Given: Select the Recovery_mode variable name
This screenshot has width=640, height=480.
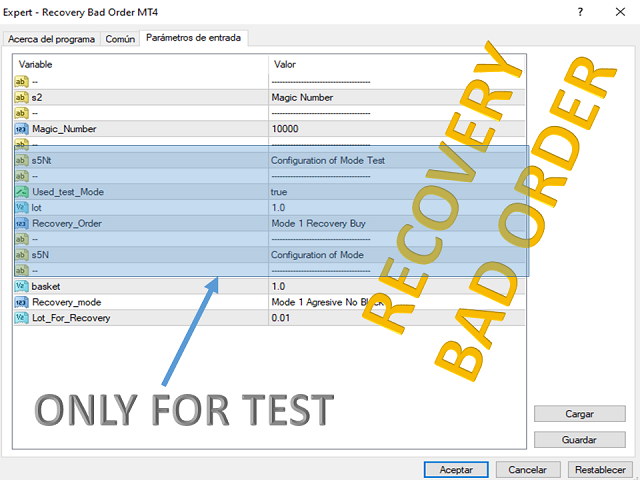Looking at the screenshot, I should coord(67,302).
